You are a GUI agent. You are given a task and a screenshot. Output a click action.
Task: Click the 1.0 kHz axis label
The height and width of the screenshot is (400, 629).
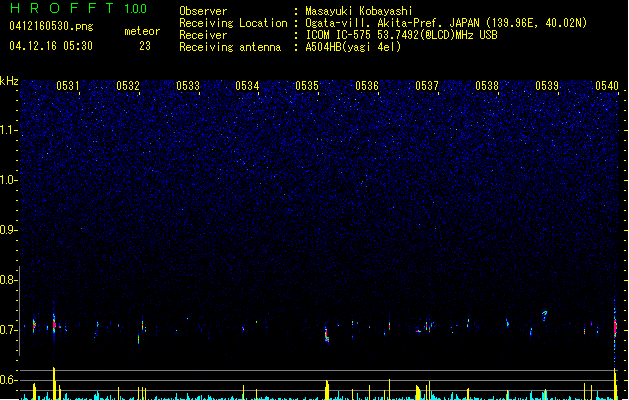[8, 180]
